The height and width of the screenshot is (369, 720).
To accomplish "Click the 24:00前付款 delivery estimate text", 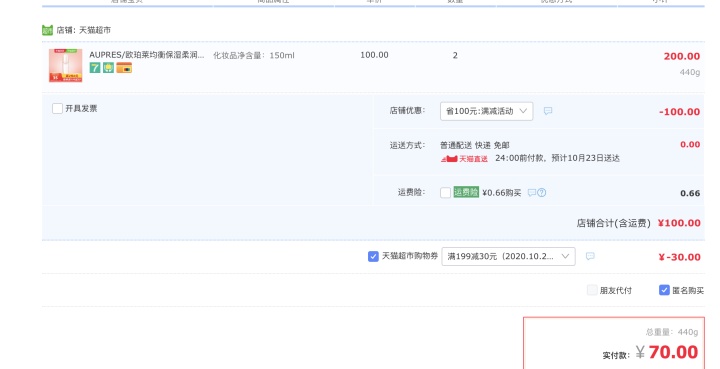I will click(x=557, y=158).
